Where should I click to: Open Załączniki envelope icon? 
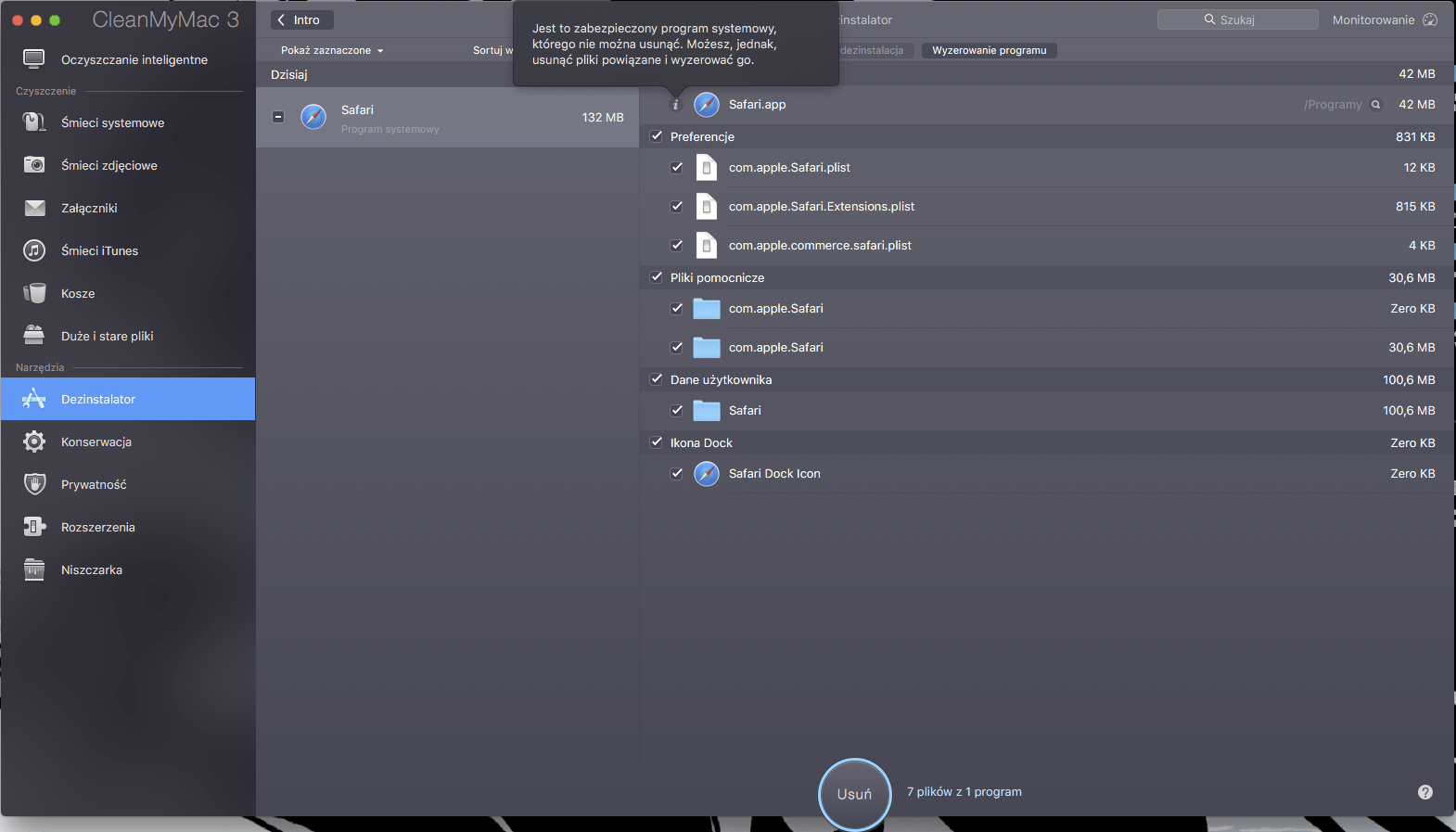34,208
